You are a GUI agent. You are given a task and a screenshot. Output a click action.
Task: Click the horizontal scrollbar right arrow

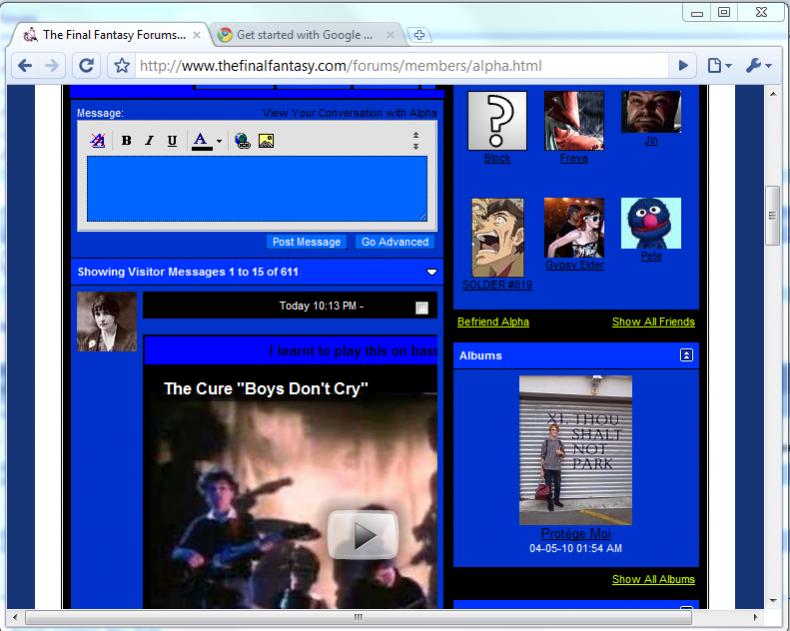click(755, 617)
